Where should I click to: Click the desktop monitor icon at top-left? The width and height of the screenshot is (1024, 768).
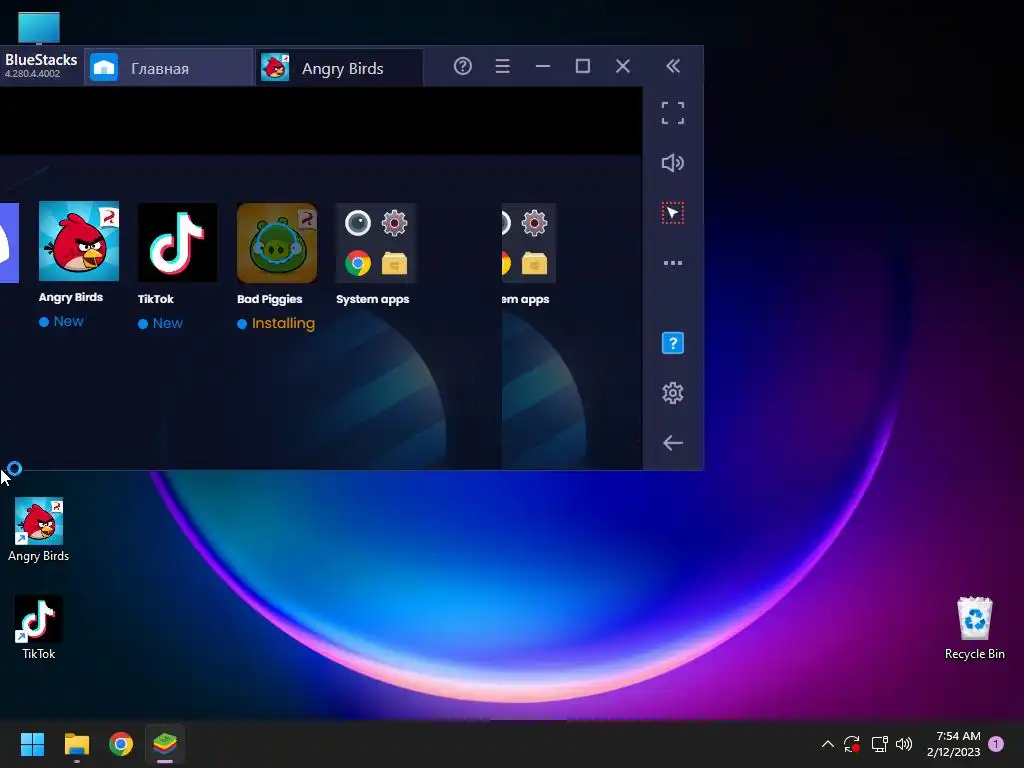(39, 29)
